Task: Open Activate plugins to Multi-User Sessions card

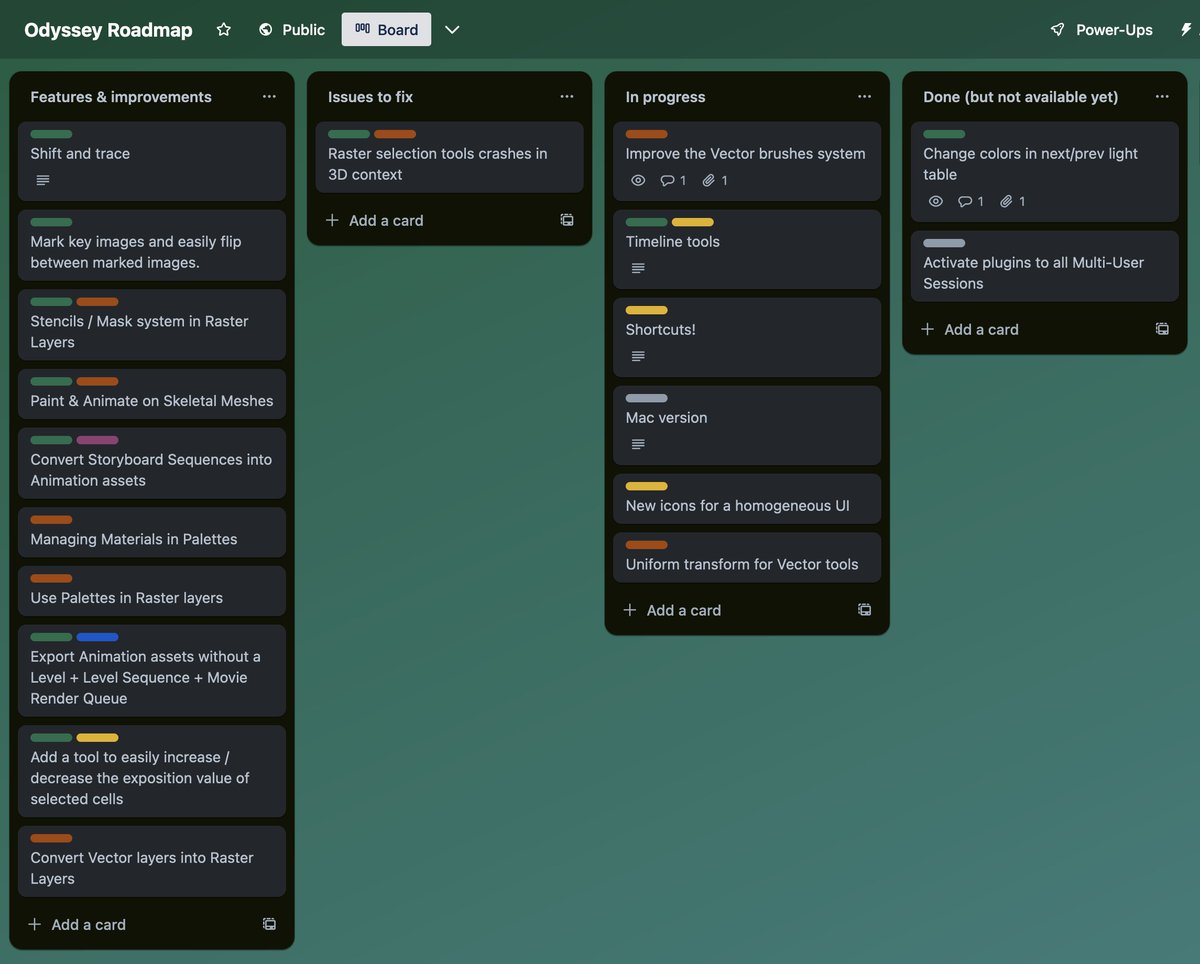Action: (x=1045, y=266)
